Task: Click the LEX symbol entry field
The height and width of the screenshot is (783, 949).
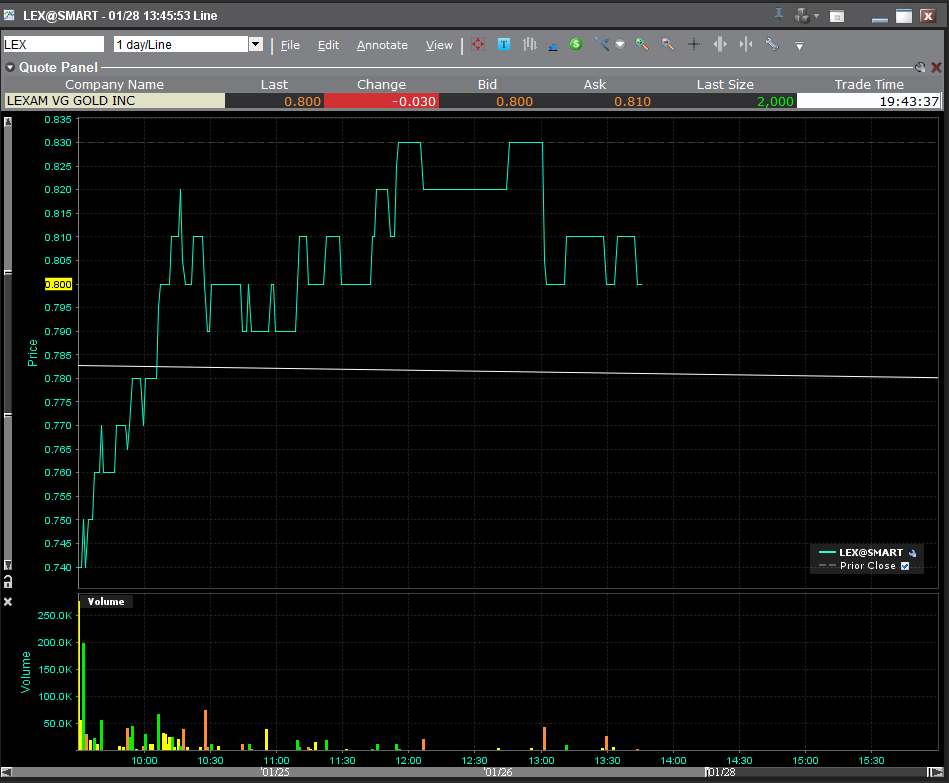Action: pyautogui.click(x=54, y=45)
